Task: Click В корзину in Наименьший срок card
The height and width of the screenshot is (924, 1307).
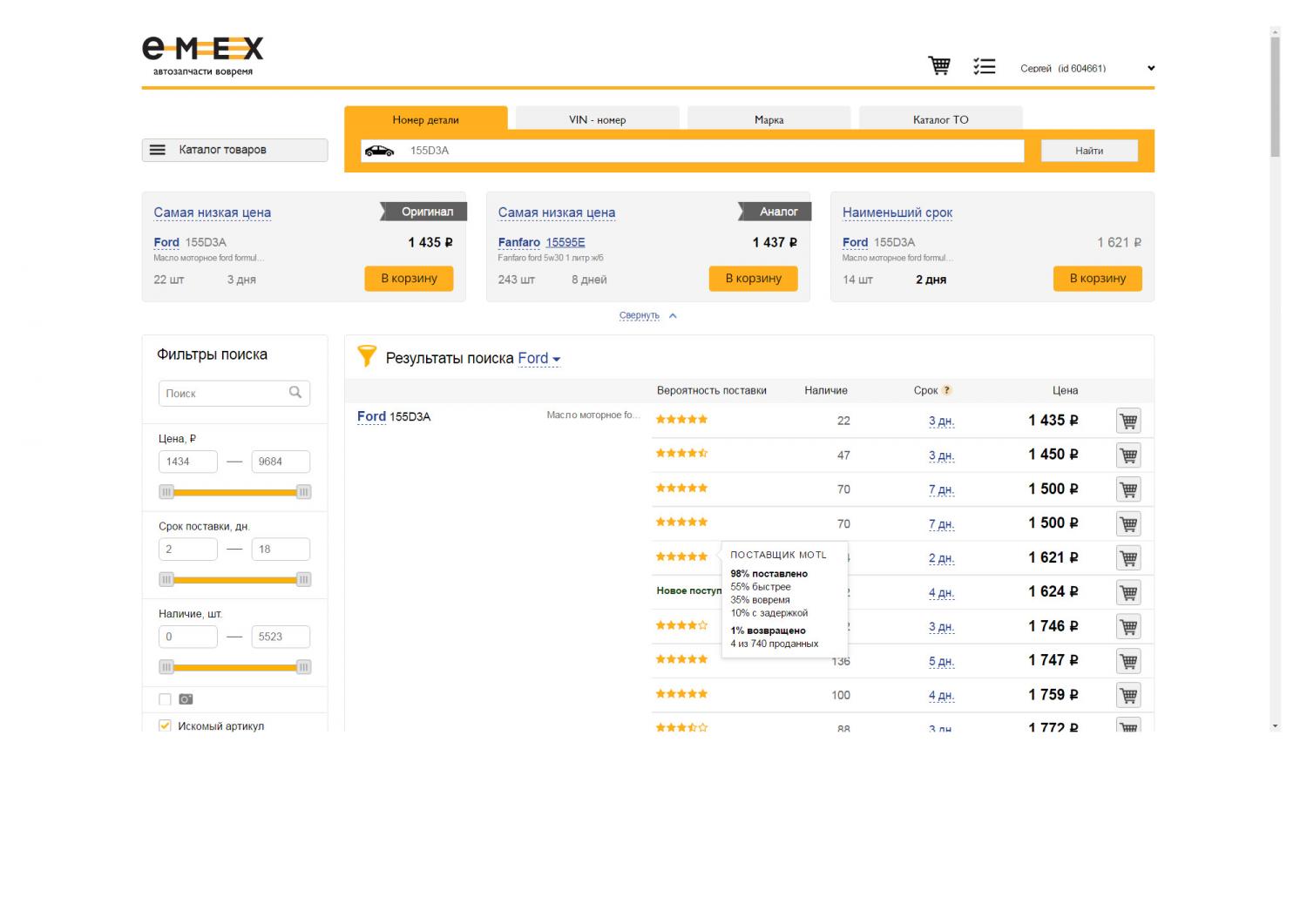Action: tap(1098, 279)
